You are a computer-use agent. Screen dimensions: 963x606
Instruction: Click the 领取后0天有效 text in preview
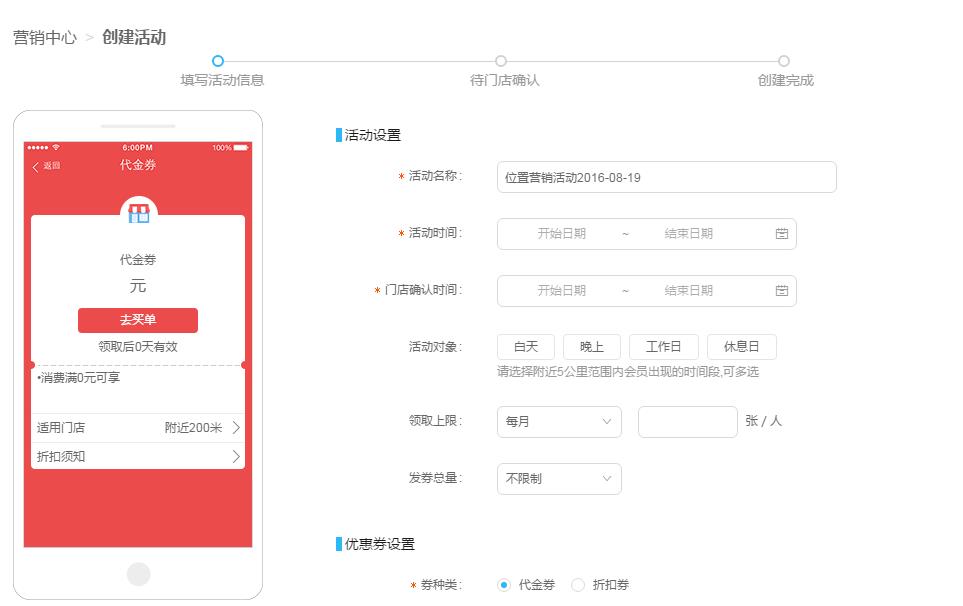point(138,347)
